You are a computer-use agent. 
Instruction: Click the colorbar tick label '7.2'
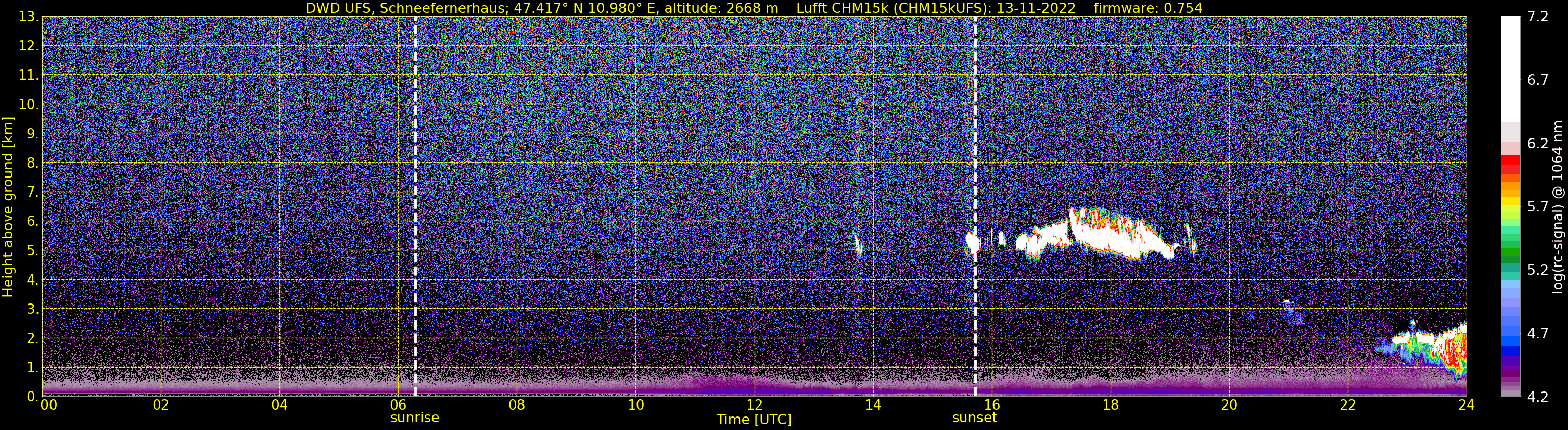pos(1538,17)
